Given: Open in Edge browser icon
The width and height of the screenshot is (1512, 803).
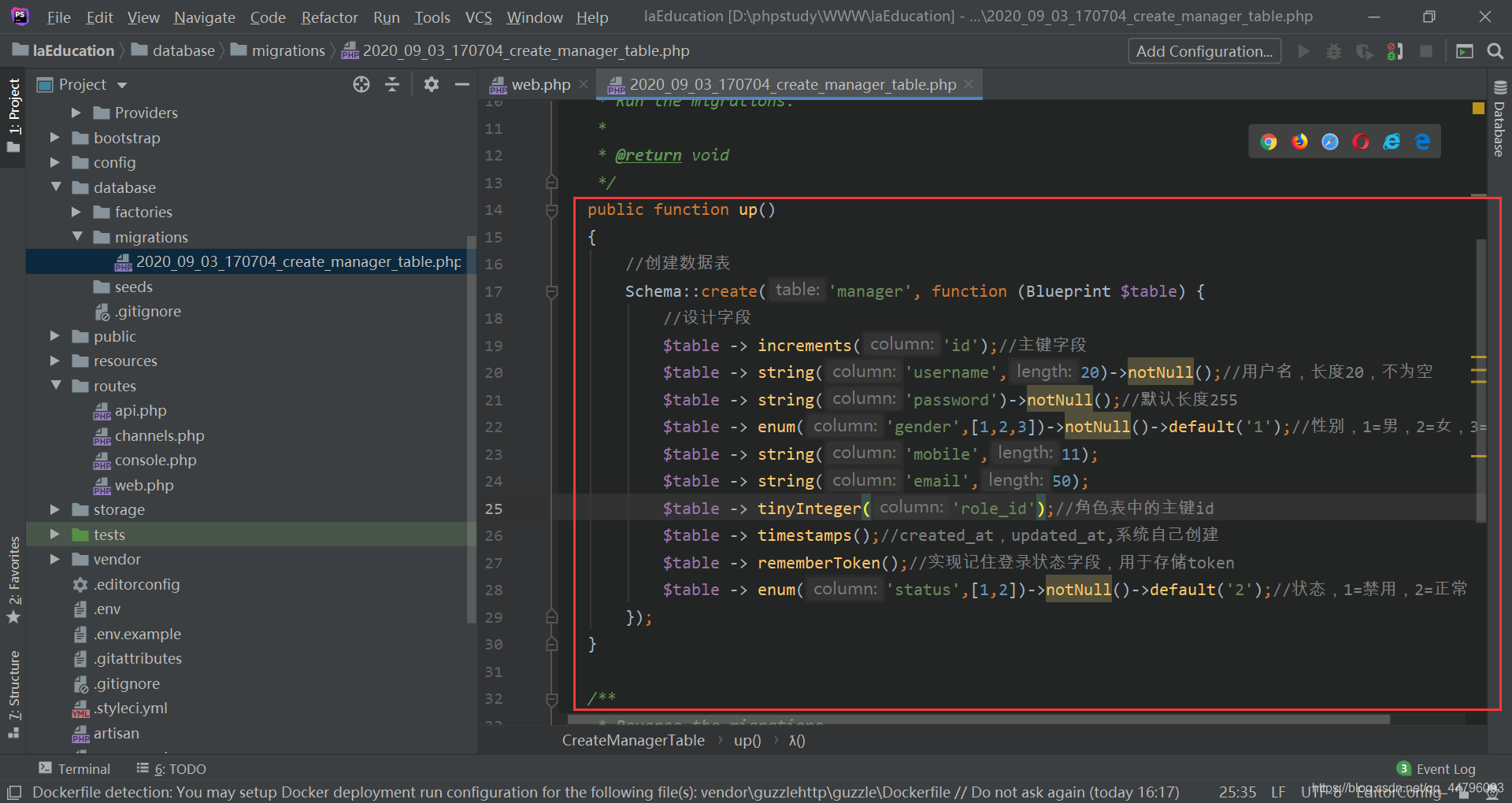Looking at the screenshot, I should pyautogui.click(x=1422, y=142).
